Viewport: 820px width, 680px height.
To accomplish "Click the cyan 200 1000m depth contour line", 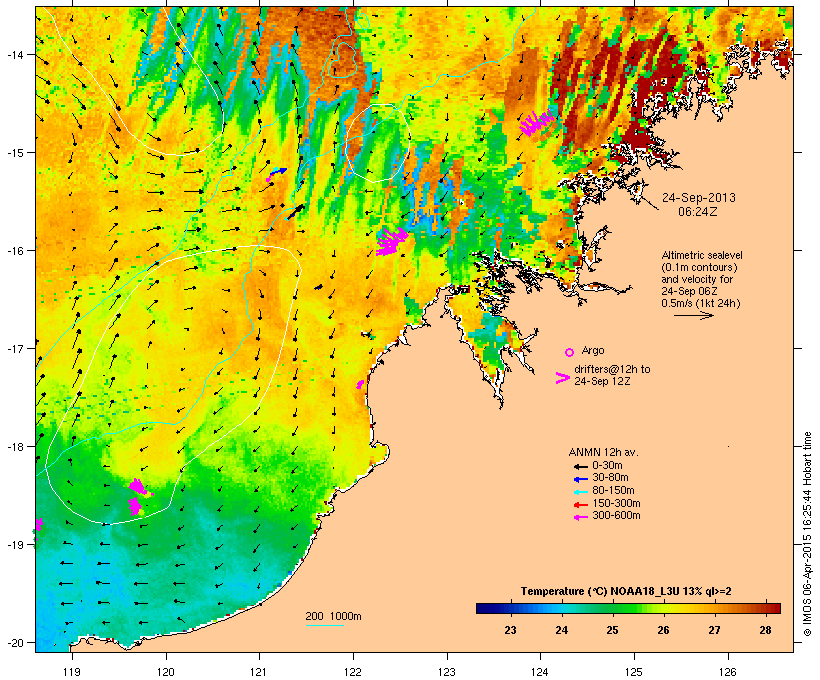I will (324, 626).
